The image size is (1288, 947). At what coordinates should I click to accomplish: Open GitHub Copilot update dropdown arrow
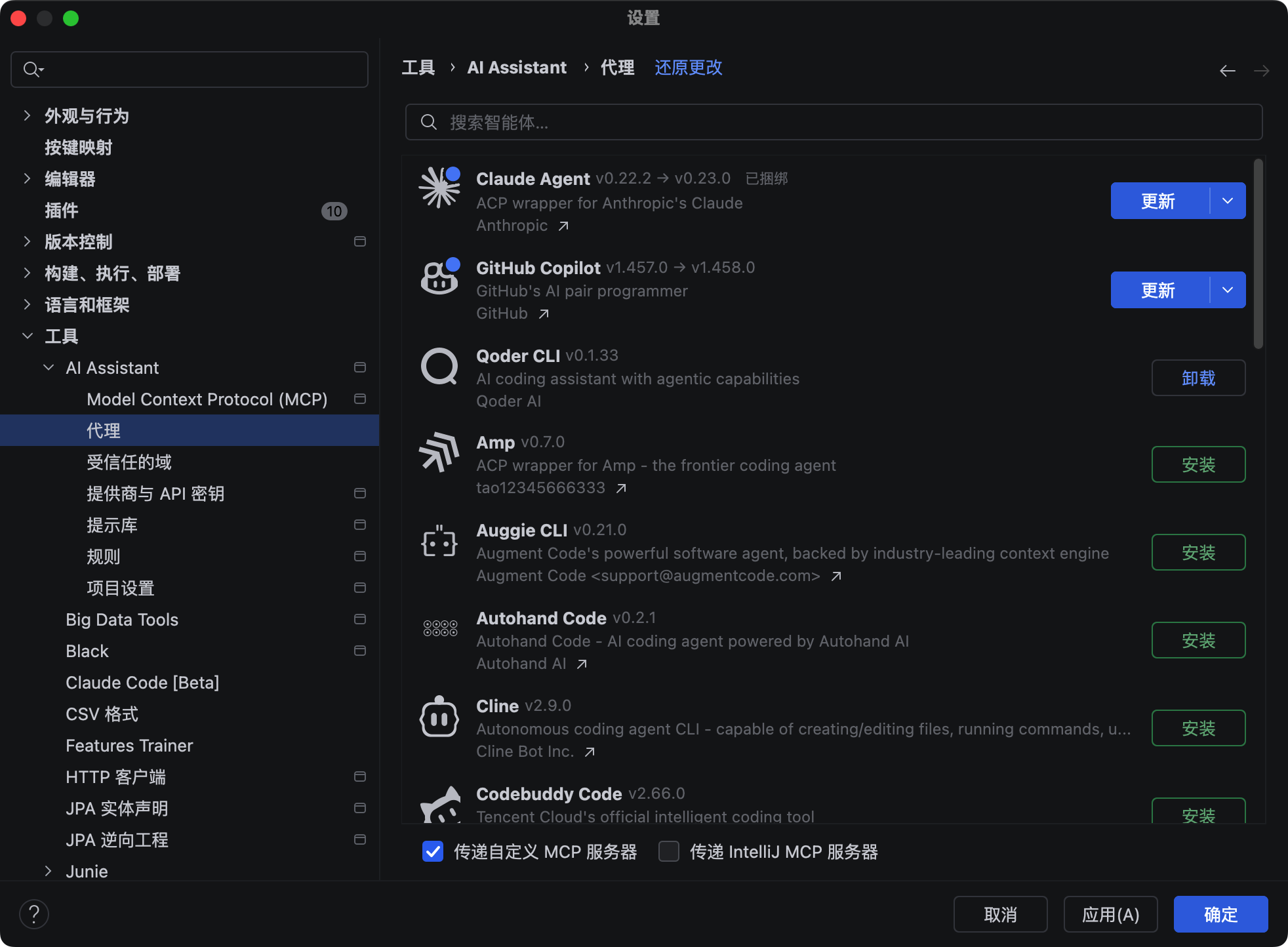[x=1228, y=290]
